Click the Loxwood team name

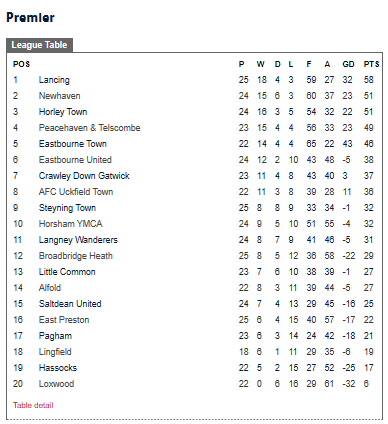[56, 384]
